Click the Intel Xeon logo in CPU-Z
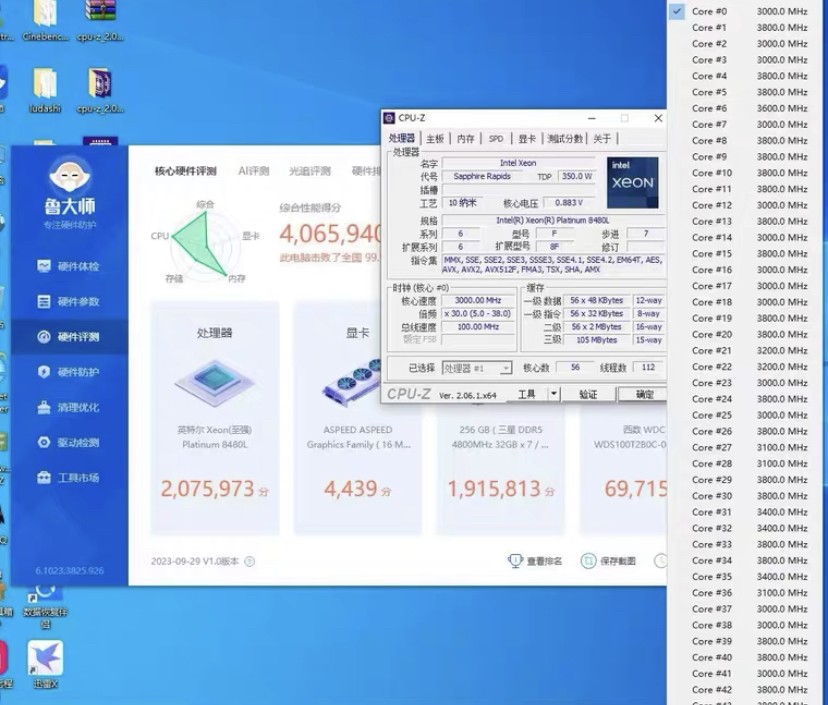The height and width of the screenshot is (705, 828). point(633,182)
